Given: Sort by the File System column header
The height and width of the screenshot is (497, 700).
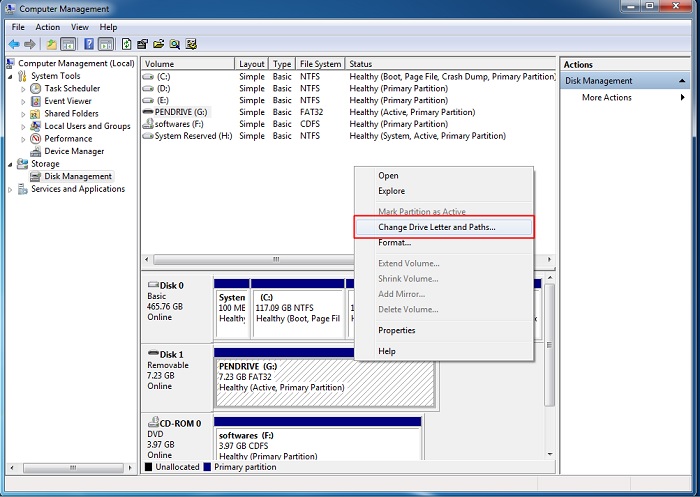Looking at the screenshot, I should [320, 64].
